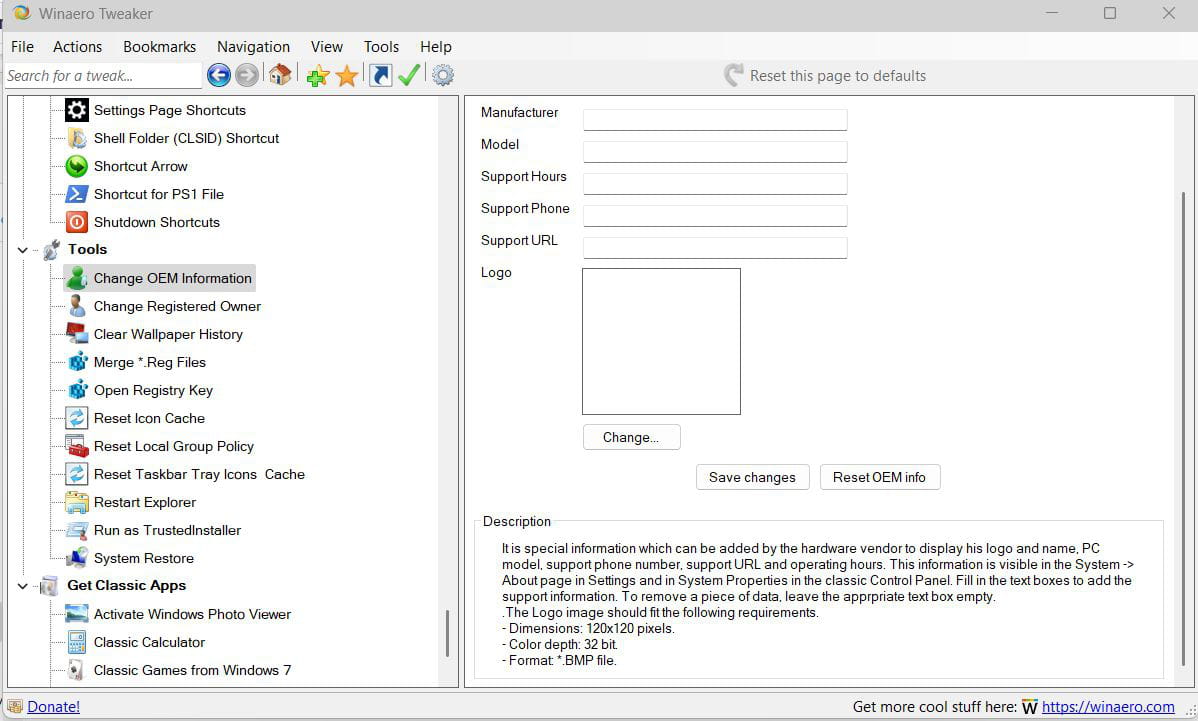Click the Support URL text field

[715, 247]
